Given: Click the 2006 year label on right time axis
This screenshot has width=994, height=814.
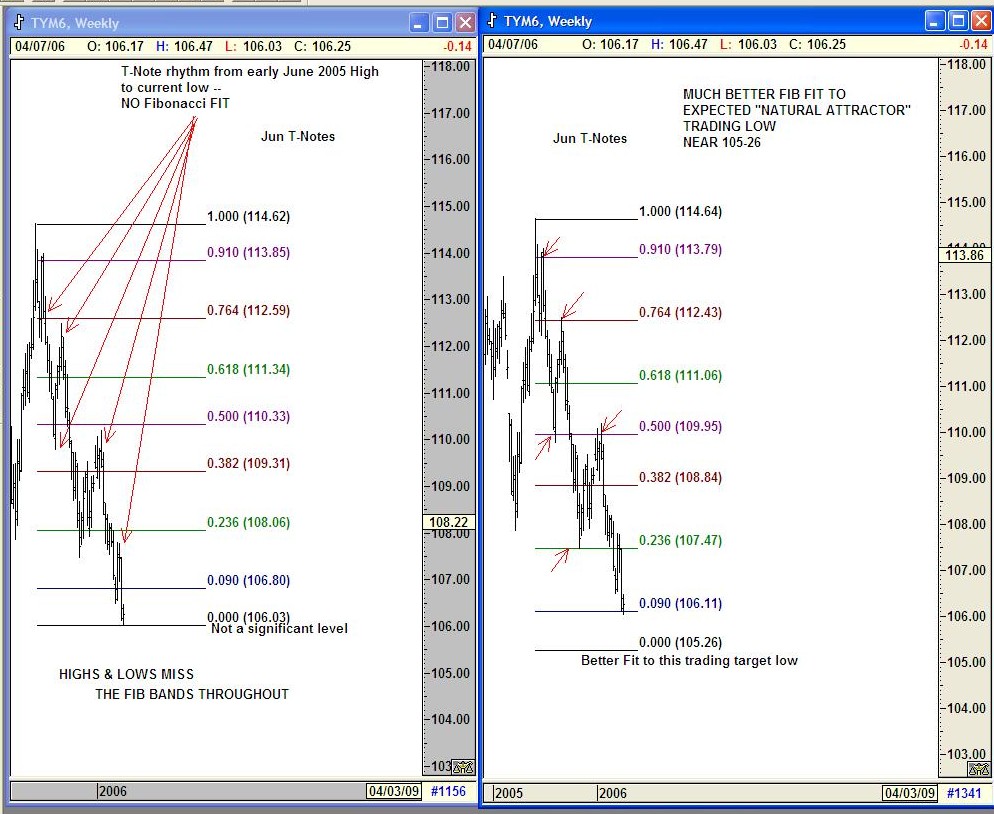Looking at the screenshot, I should tap(612, 793).
